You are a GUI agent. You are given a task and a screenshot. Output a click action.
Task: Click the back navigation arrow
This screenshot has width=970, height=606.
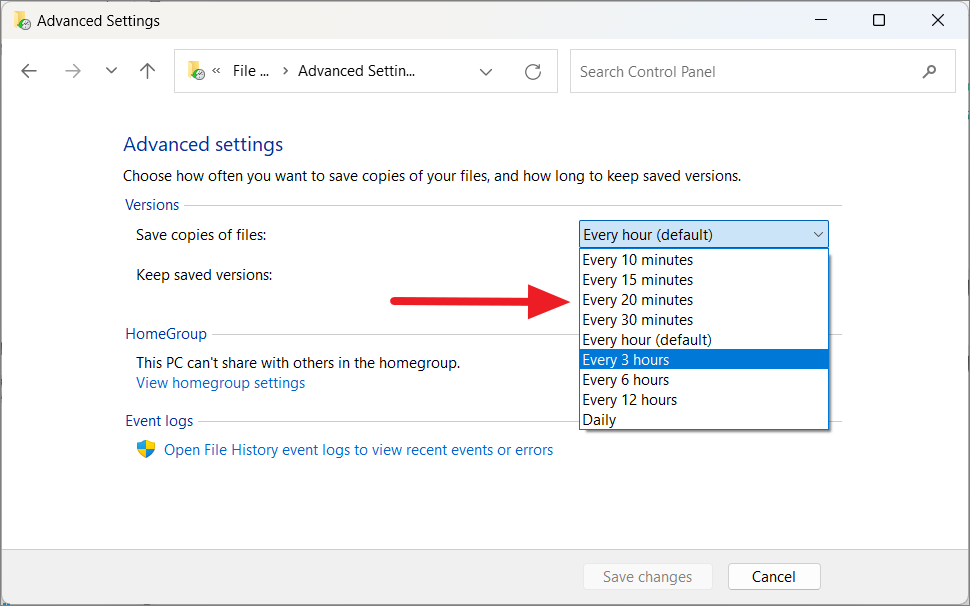point(29,70)
